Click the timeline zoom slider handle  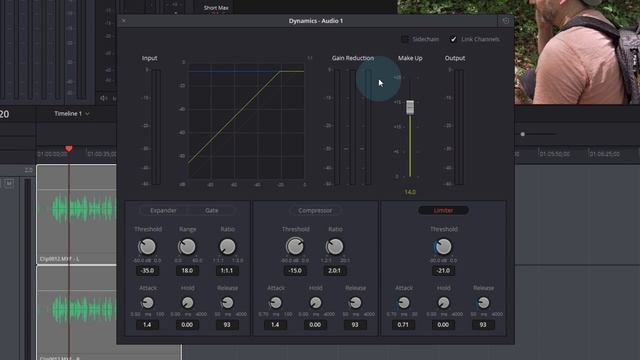tap(522, 134)
